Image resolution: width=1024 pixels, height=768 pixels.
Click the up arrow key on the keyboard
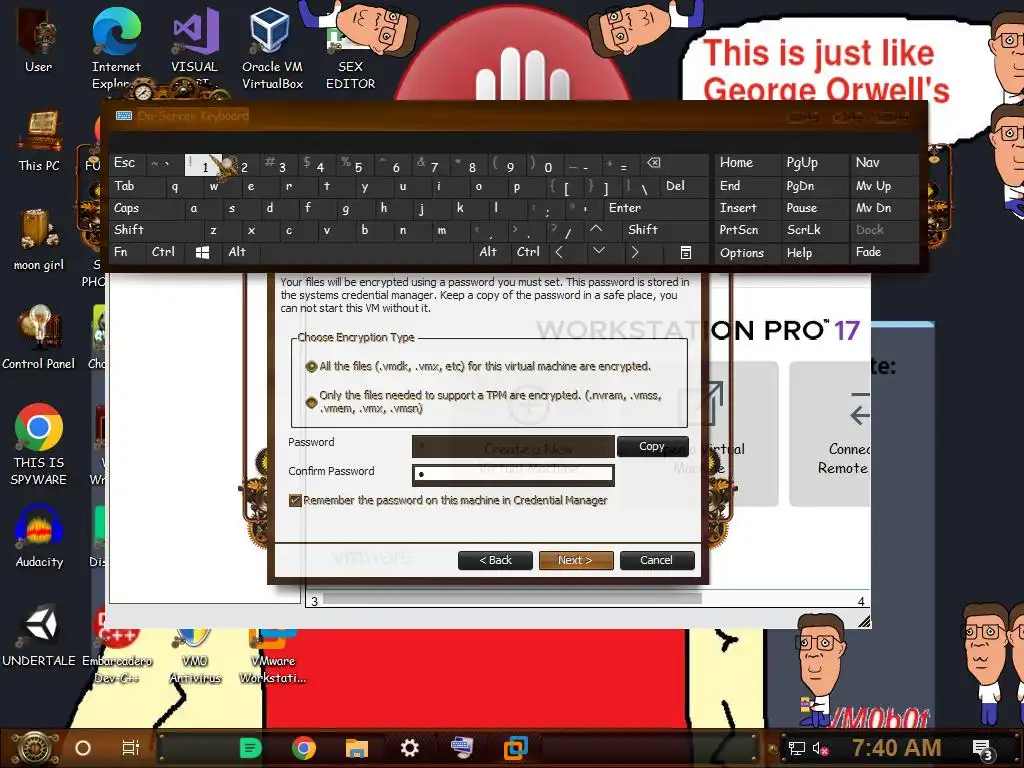tap(596, 229)
